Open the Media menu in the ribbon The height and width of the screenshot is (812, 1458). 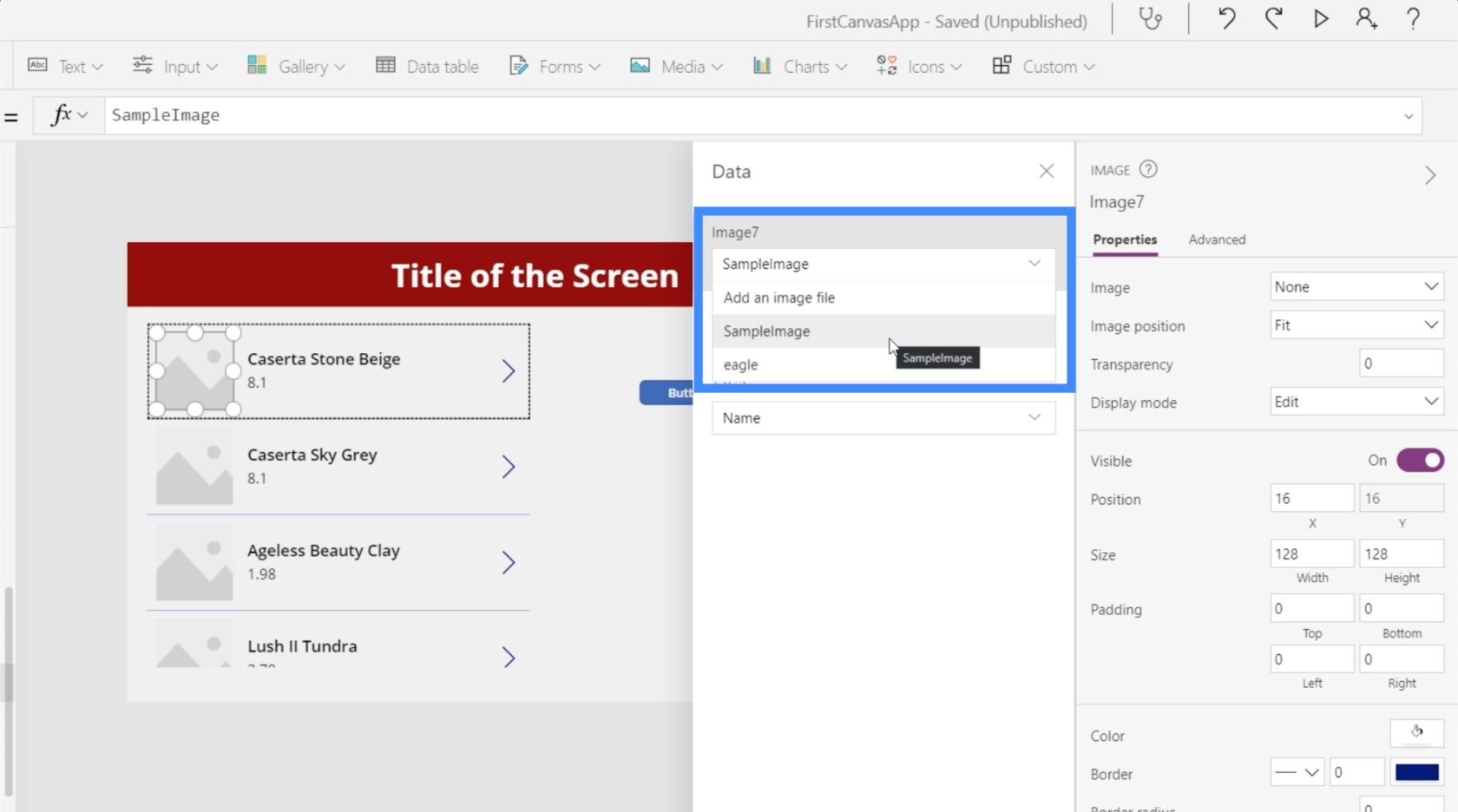pos(676,66)
